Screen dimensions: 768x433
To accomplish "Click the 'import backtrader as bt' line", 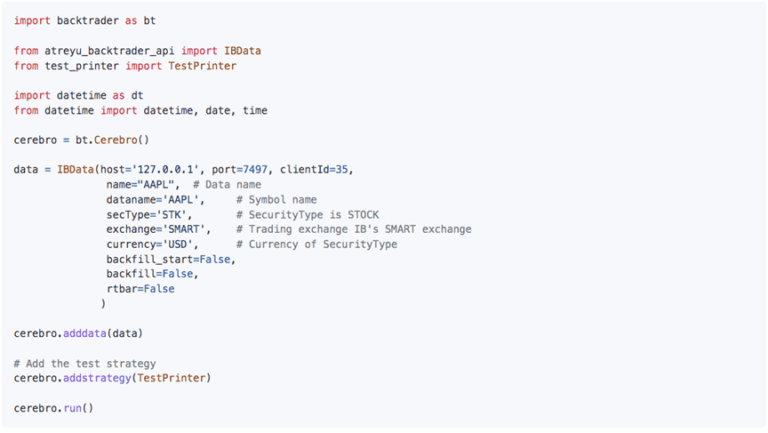I will pyautogui.click(x=85, y=20).
